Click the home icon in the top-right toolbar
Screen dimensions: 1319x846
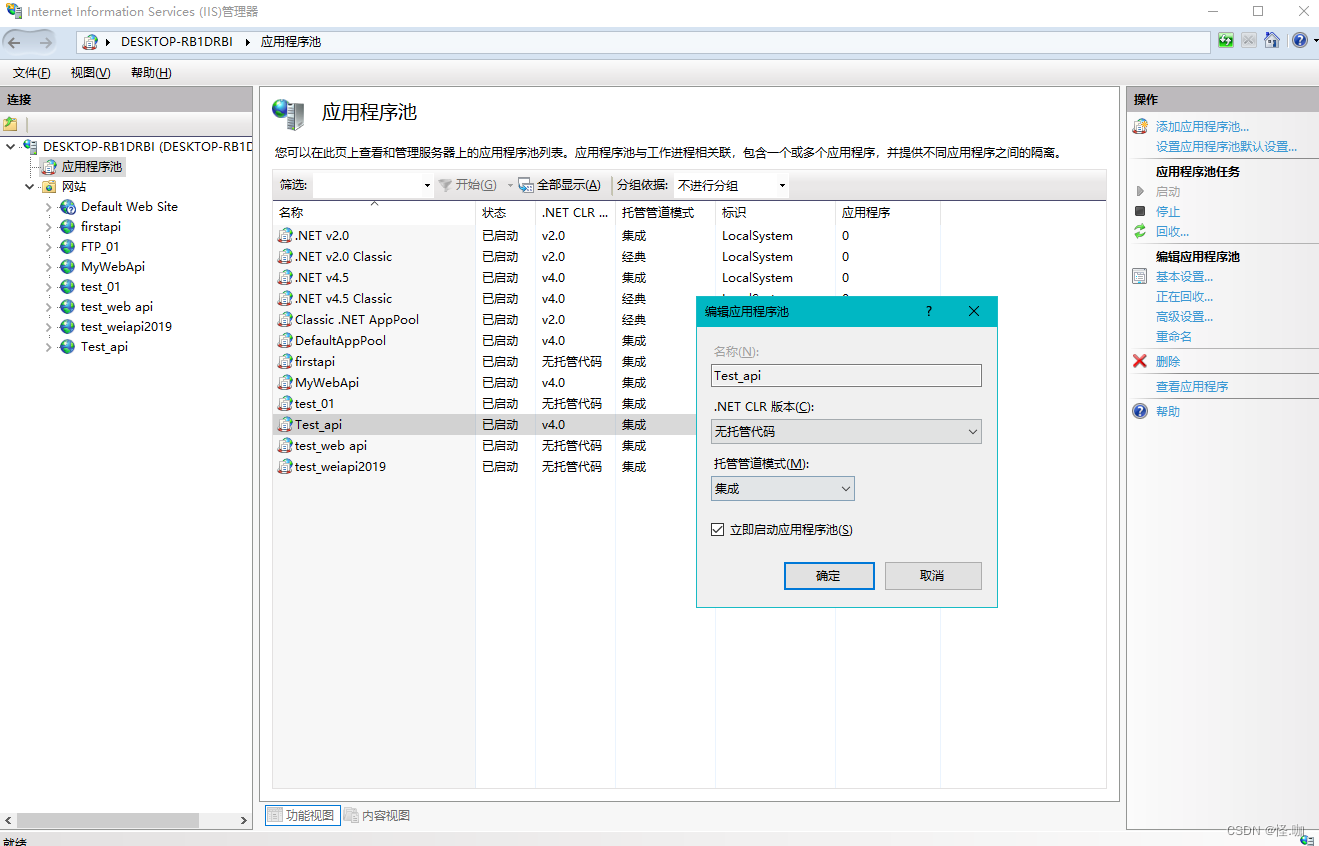pos(1272,41)
